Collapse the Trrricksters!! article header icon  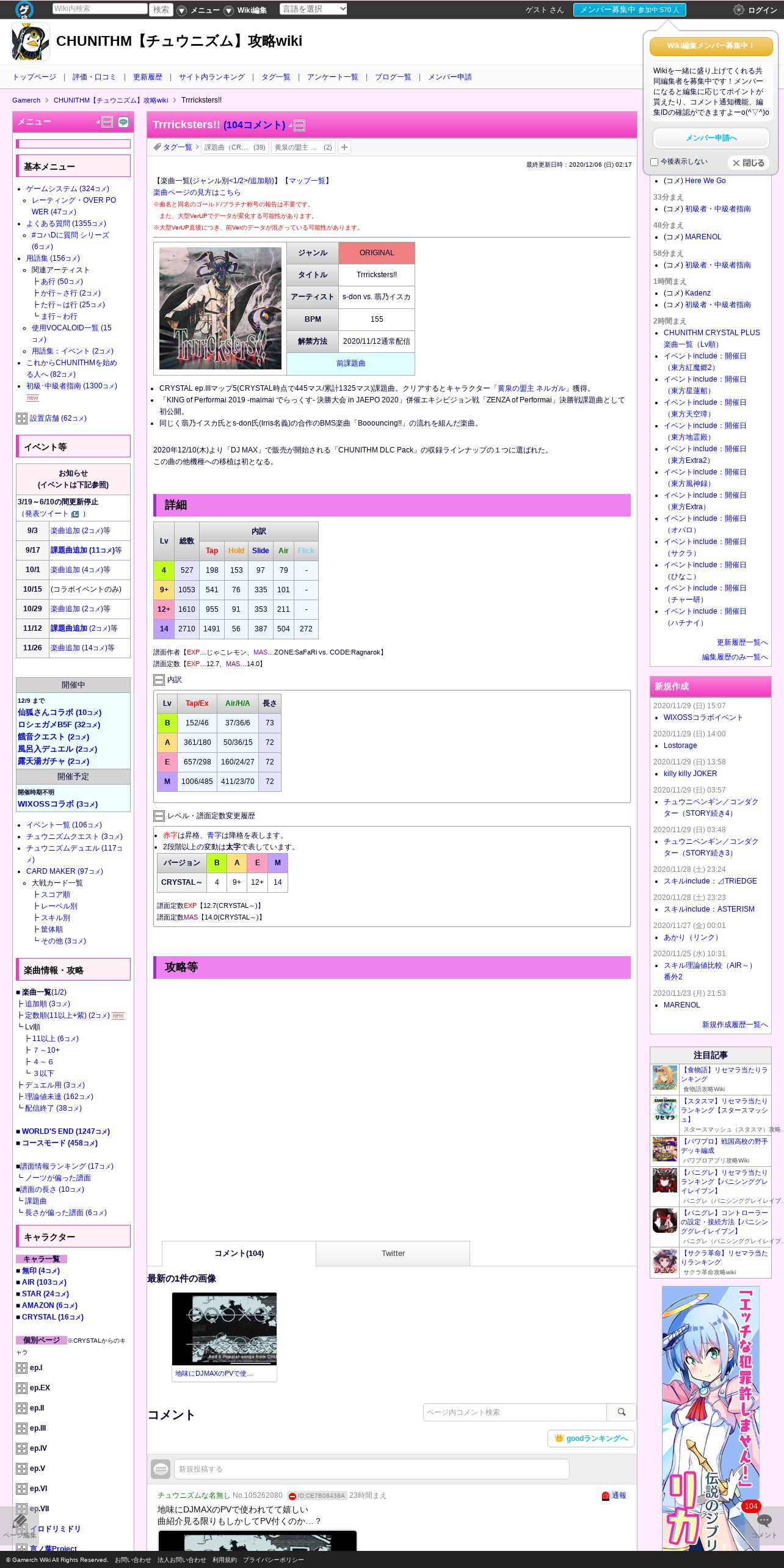[299, 126]
